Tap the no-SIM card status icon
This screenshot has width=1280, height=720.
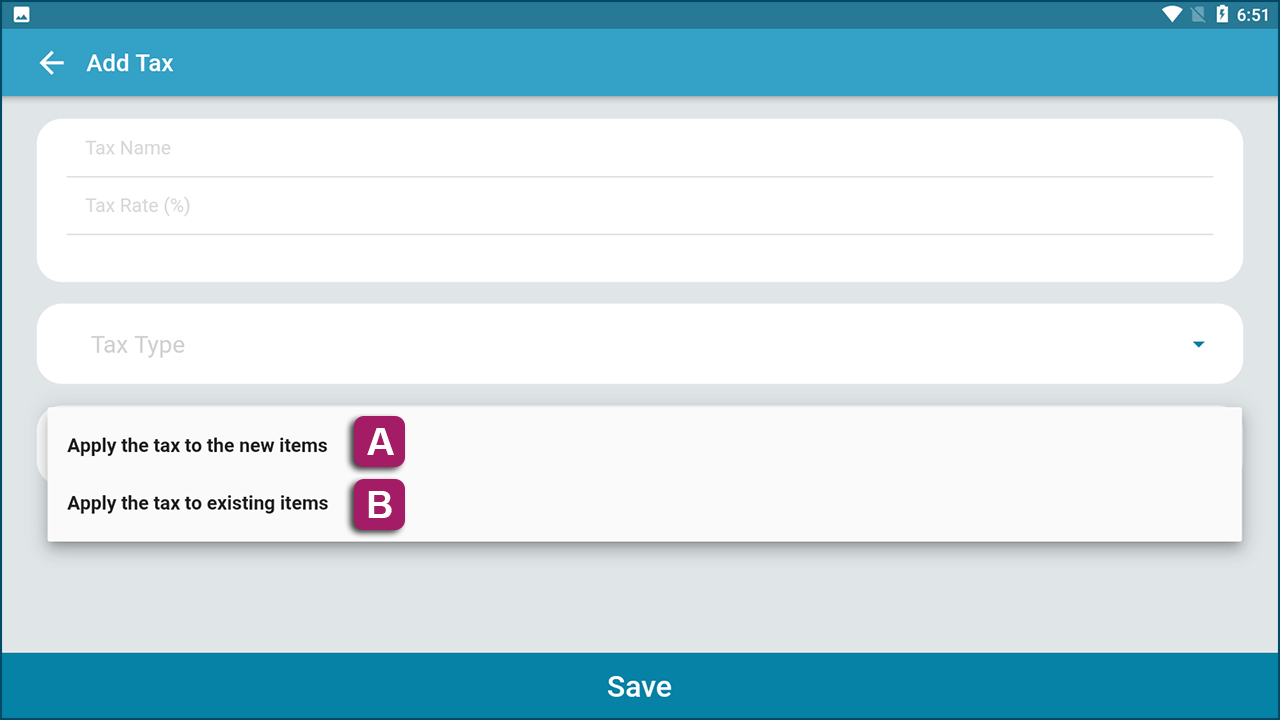tap(1198, 14)
